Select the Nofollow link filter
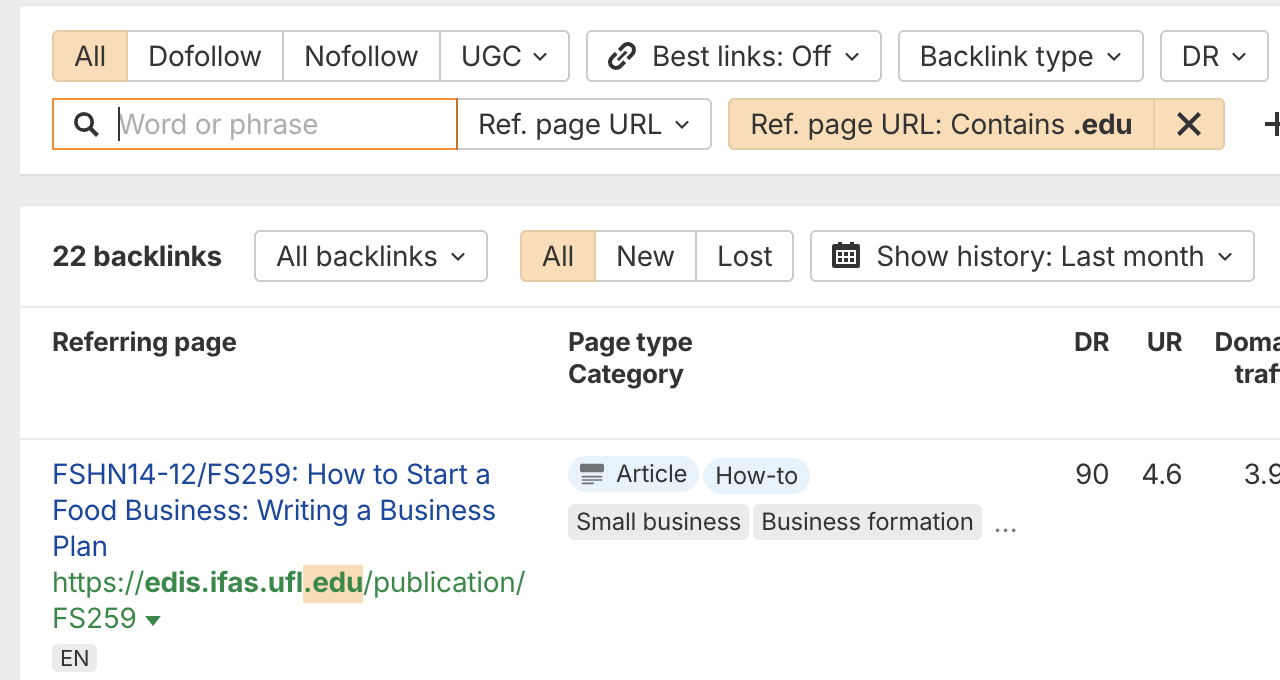 (361, 56)
